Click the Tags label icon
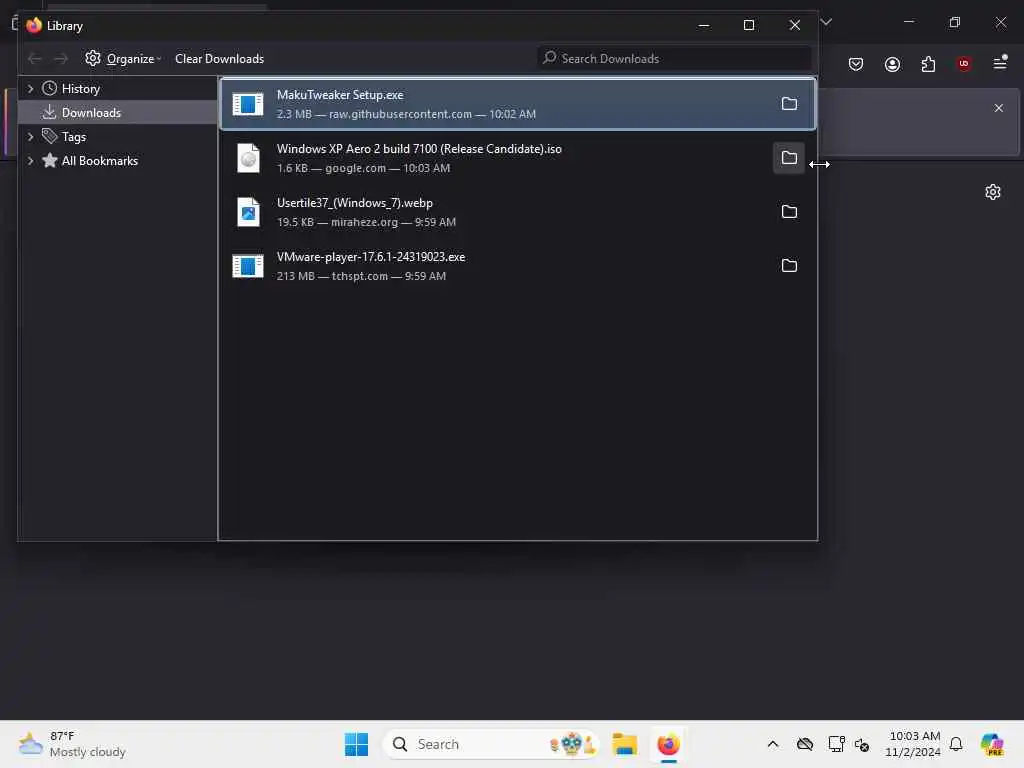The width and height of the screenshot is (1024, 768). coord(49,136)
